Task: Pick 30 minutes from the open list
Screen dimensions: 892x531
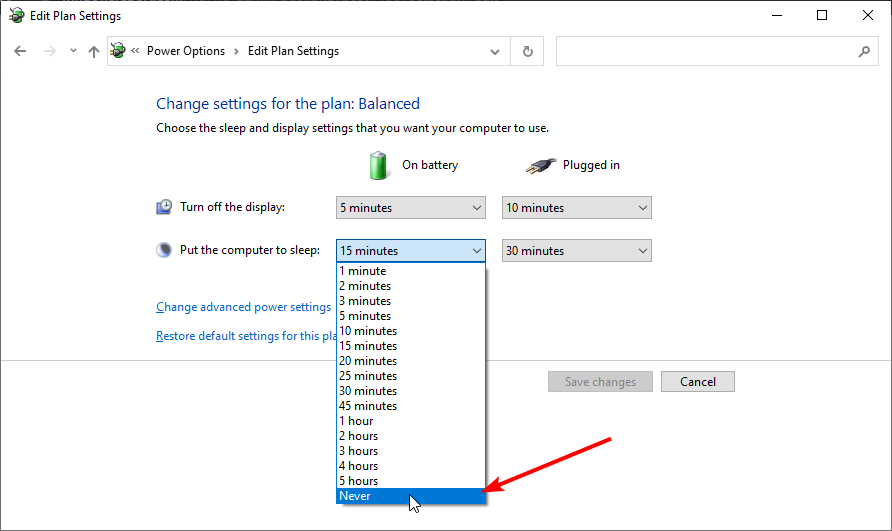Action: [411, 391]
